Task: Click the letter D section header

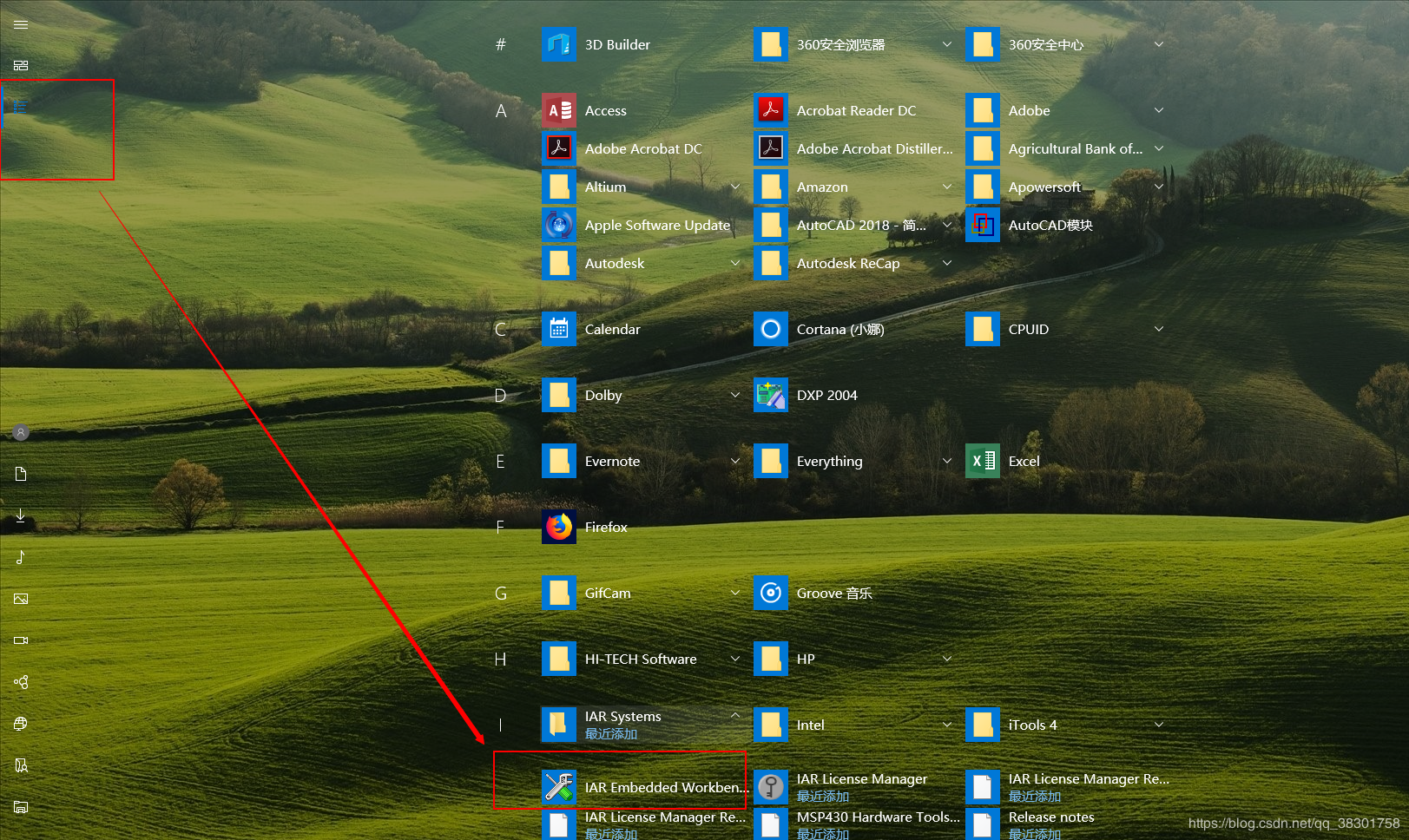Action: coord(501,396)
